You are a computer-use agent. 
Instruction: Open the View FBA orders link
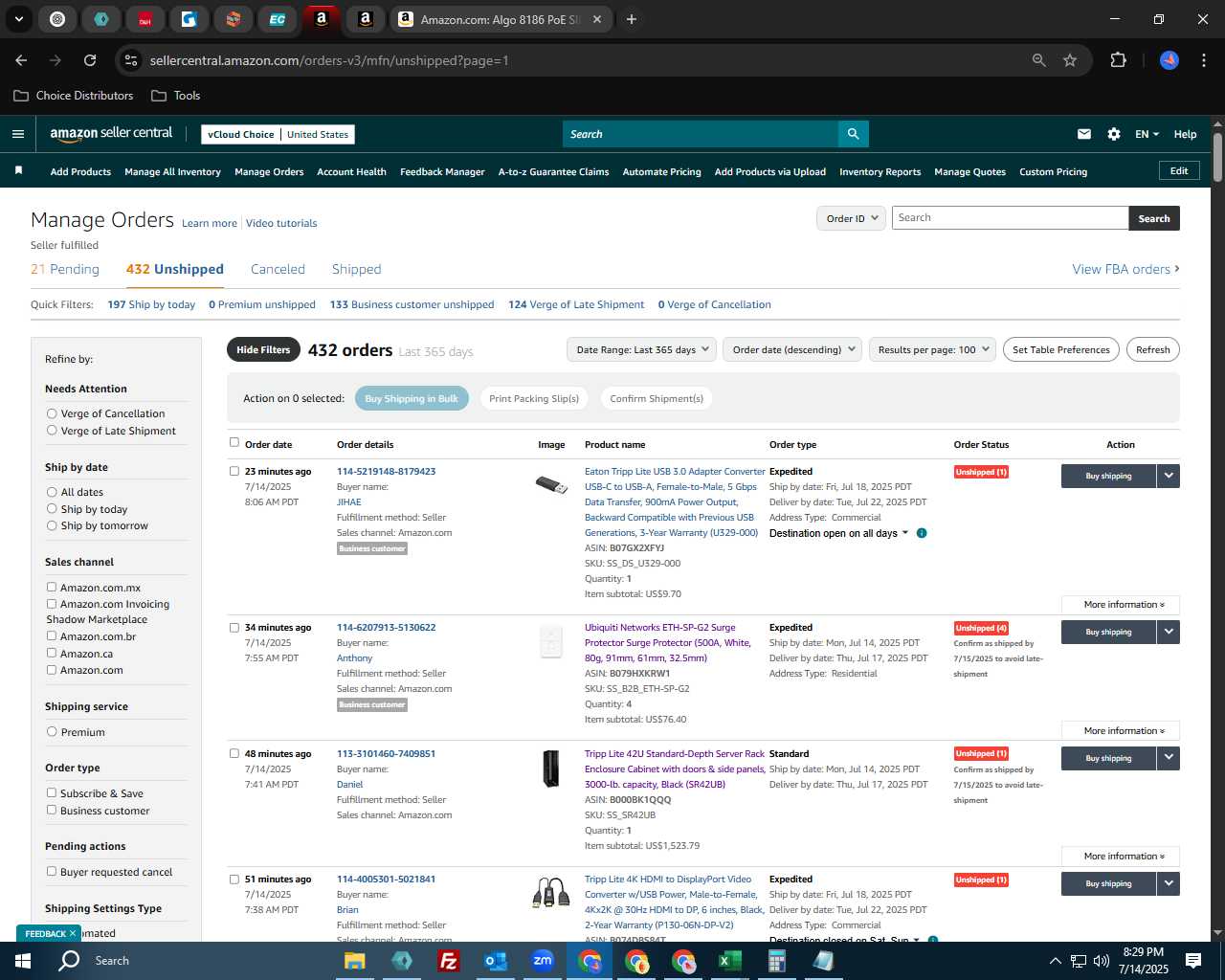(x=1125, y=269)
